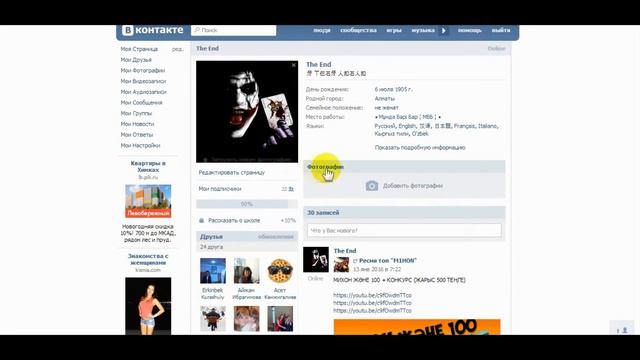
Task: Open Мои Настройки
Action: click(x=140, y=145)
